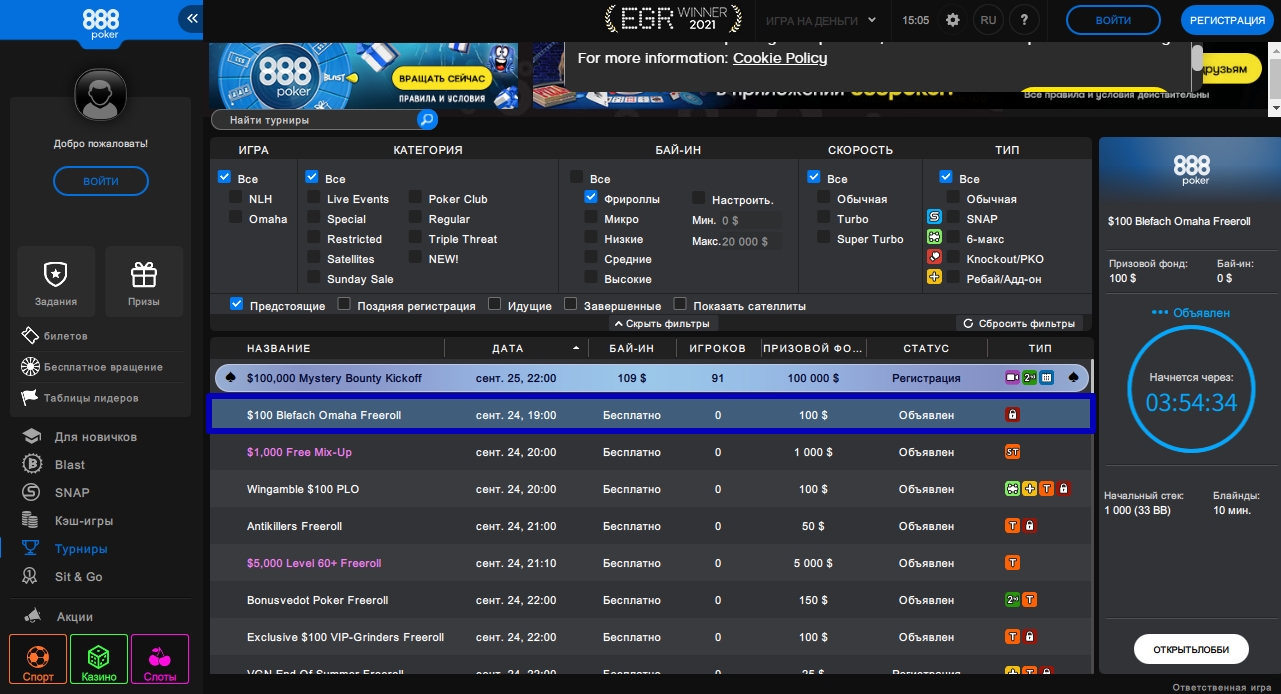
Task: Open the Слоты cherry tile
Action: [160, 660]
